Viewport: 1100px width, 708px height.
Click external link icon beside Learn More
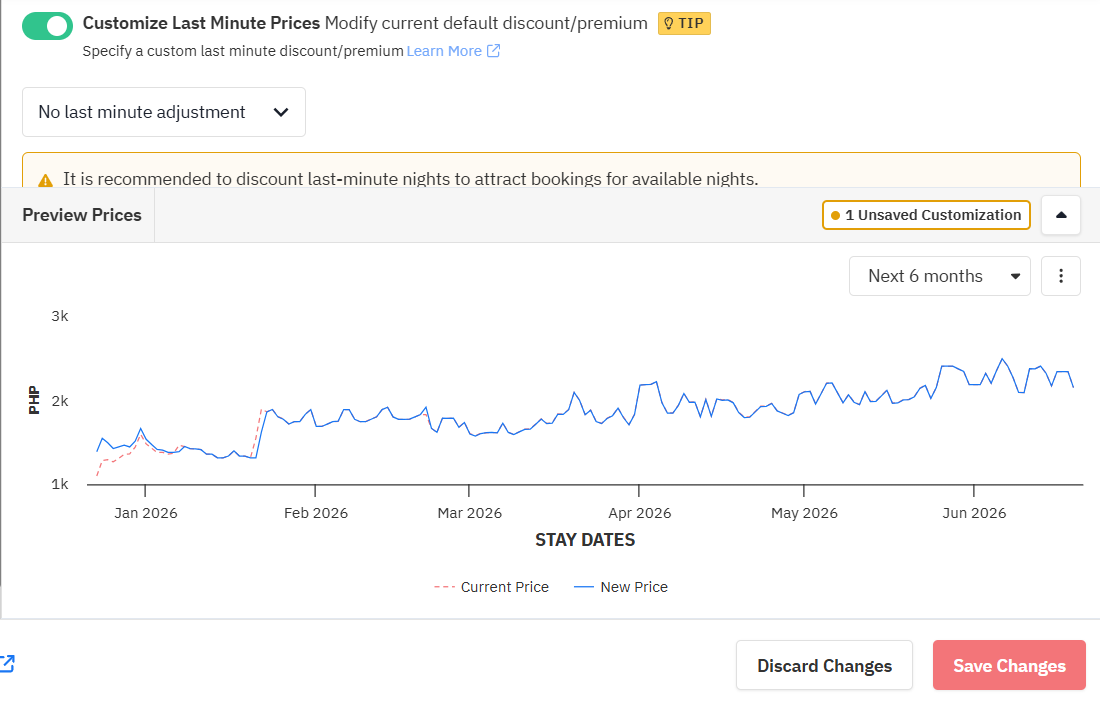[493, 51]
